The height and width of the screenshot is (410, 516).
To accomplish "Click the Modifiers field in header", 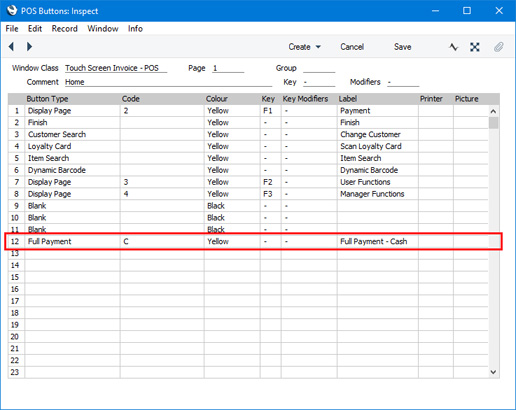I will coord(403,82).
